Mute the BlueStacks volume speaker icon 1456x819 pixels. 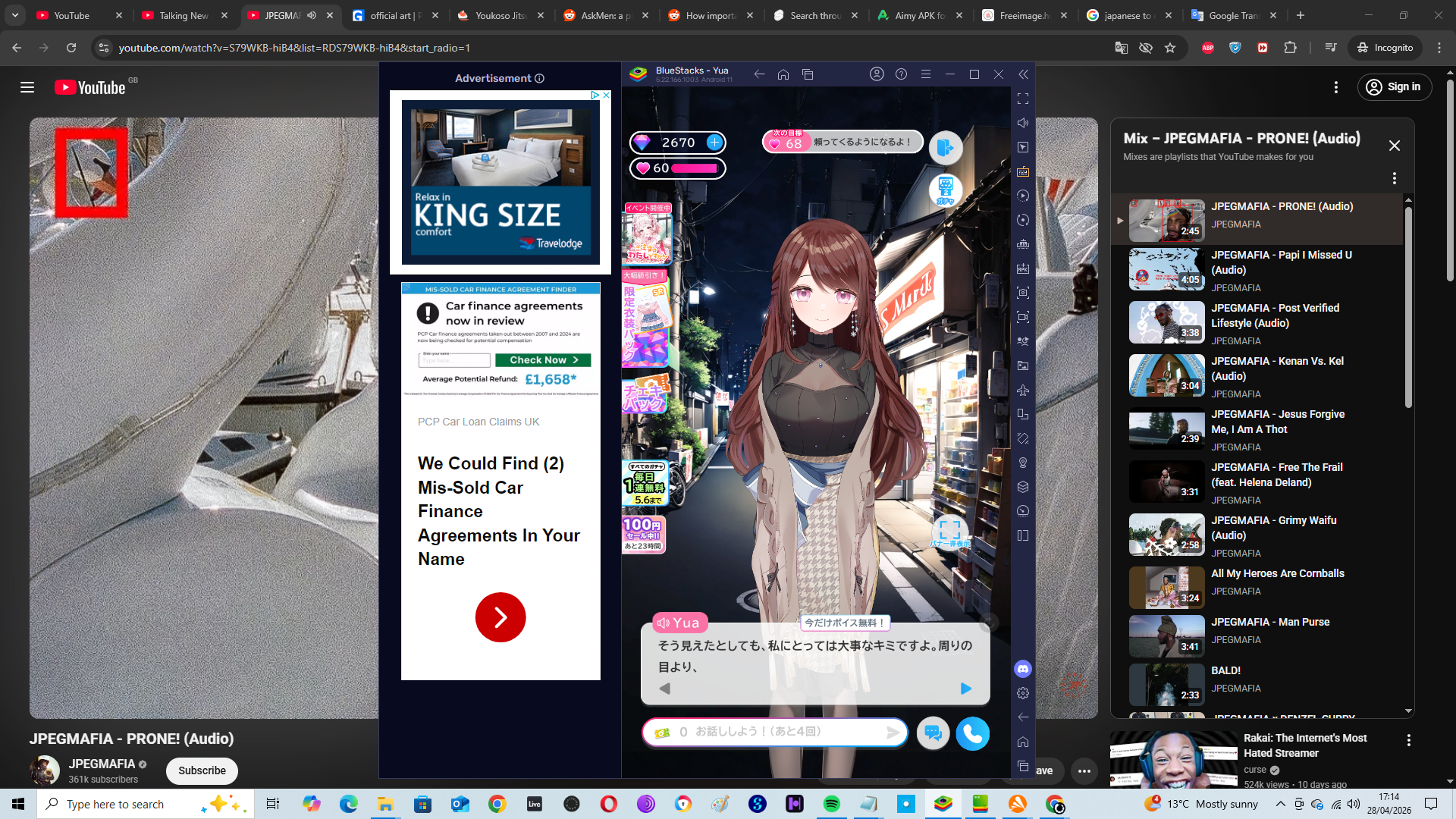(x=1023, y=123)
